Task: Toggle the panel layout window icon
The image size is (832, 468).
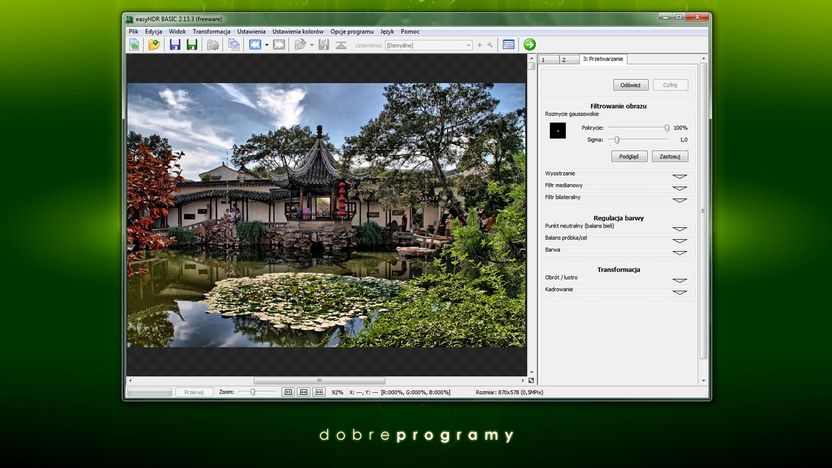Action: coord(508,45)
